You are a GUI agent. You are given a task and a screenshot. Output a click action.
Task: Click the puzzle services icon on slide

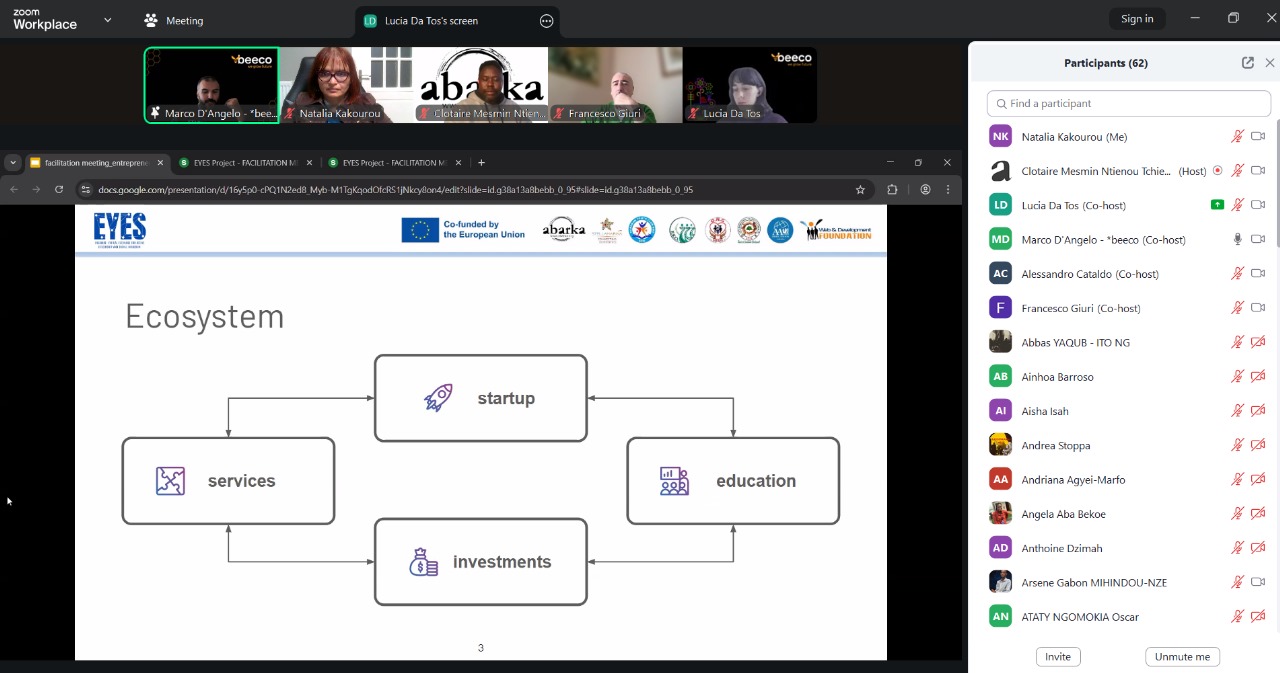tap(170, 481)
